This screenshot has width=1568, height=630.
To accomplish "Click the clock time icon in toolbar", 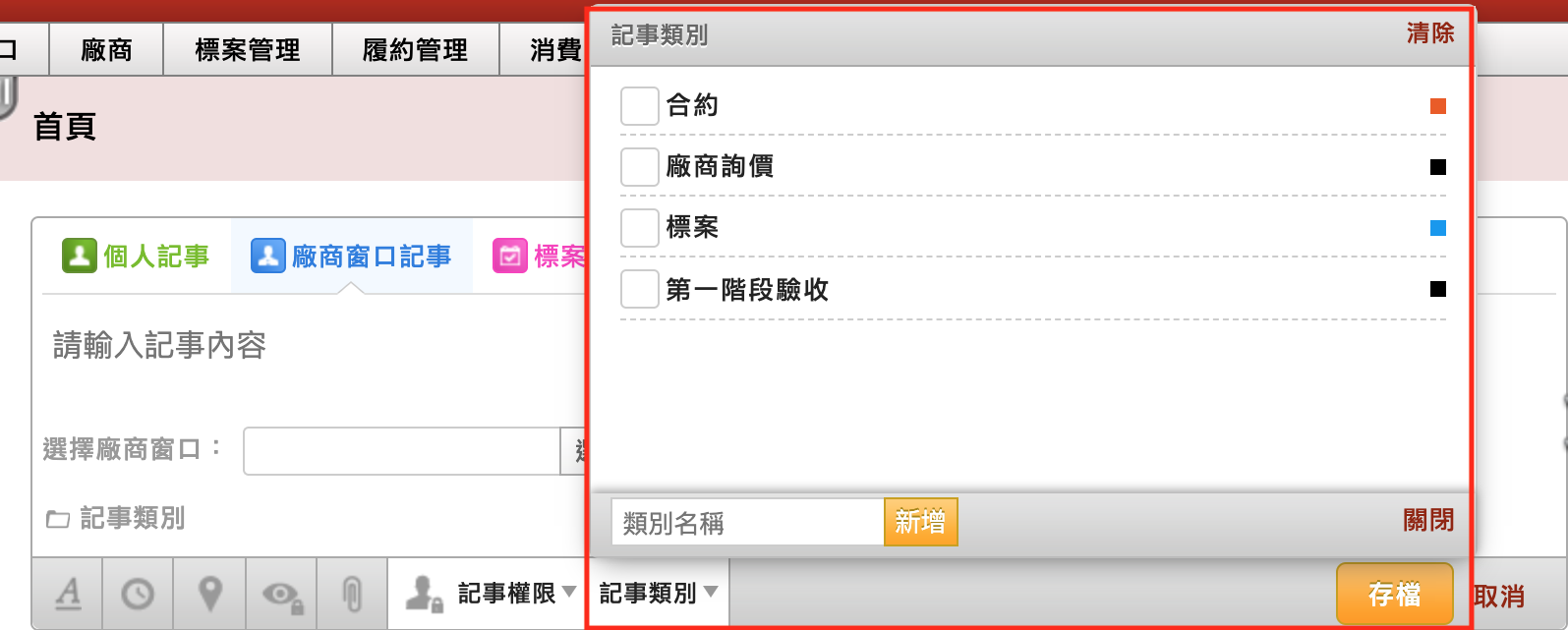I will pyautogui.click(x=138, y=593).
